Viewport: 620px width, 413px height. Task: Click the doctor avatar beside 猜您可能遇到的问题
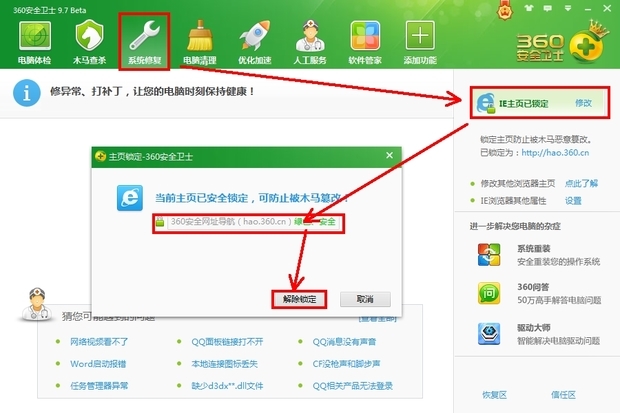tap(36, 304)
